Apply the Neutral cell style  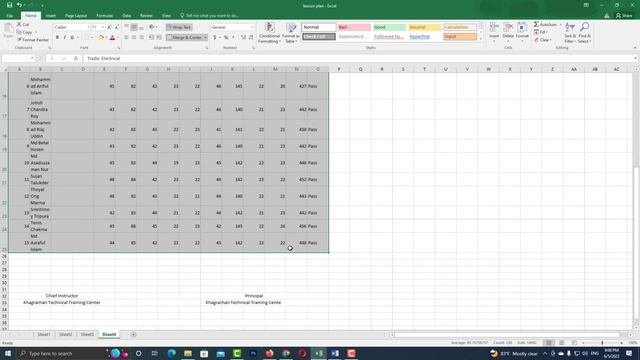click(424, 27)
